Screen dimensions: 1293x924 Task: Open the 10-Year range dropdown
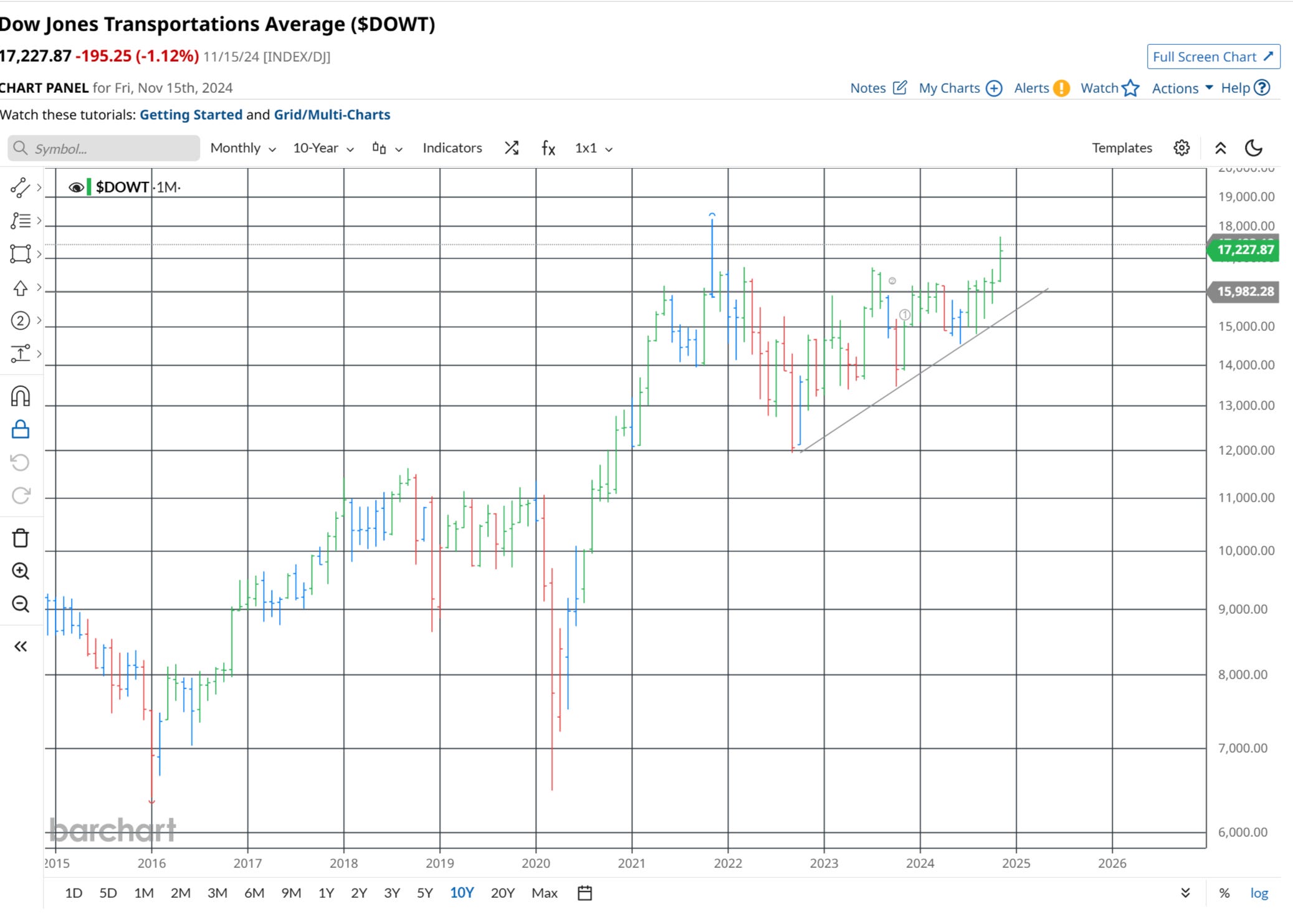323,148
